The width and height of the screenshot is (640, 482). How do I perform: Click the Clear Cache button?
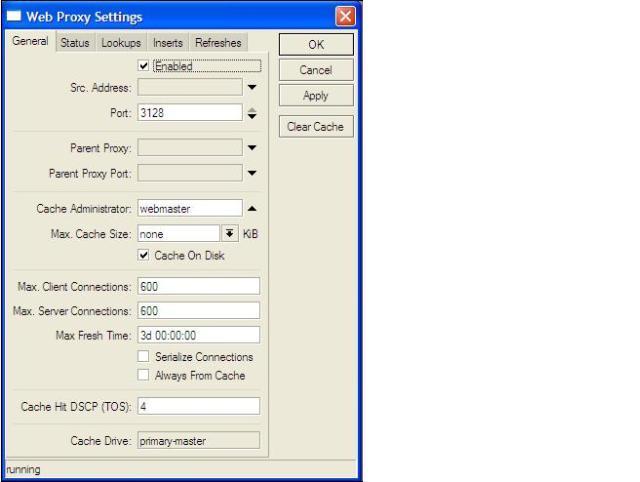pos(316,127)
